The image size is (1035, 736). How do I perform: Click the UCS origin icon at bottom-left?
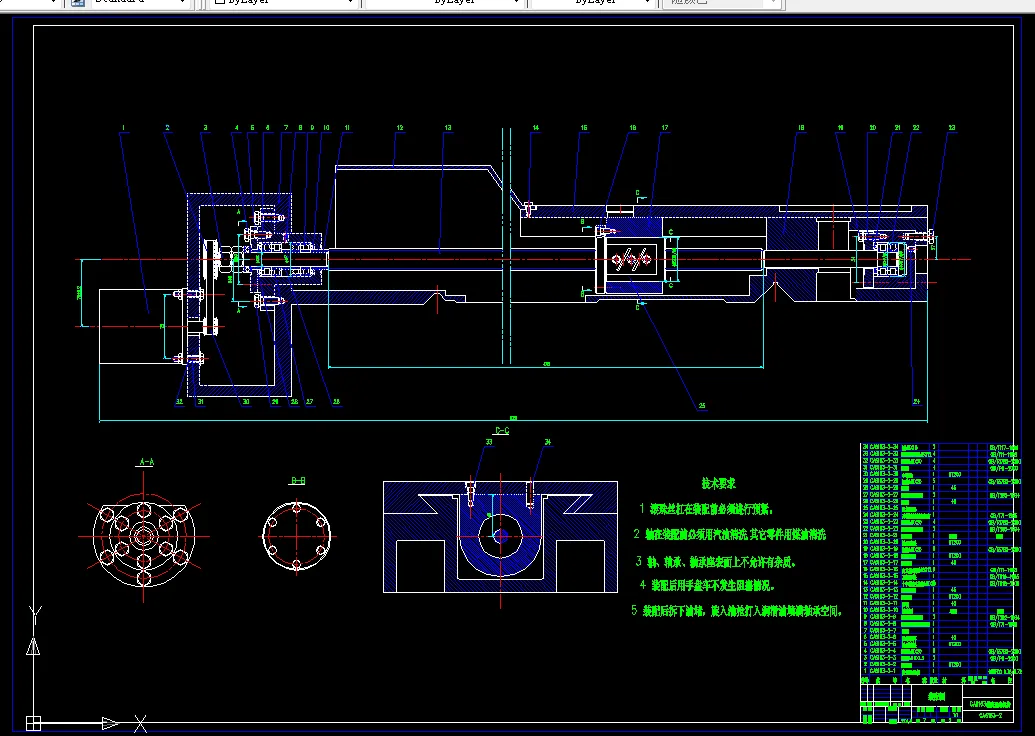pyautogui.click(x=33, y=723)
